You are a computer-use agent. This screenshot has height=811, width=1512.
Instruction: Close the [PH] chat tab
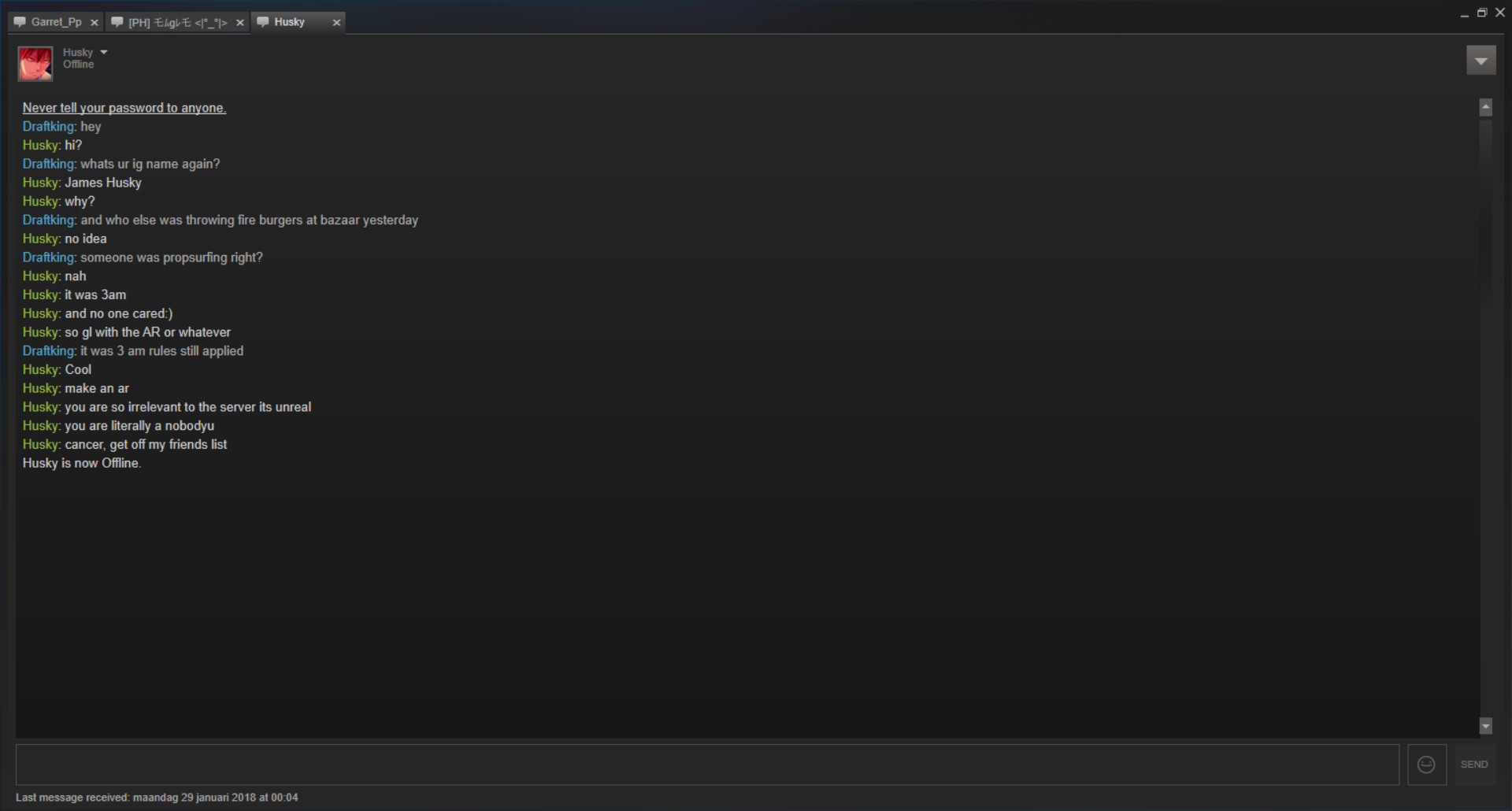point(240,23)
